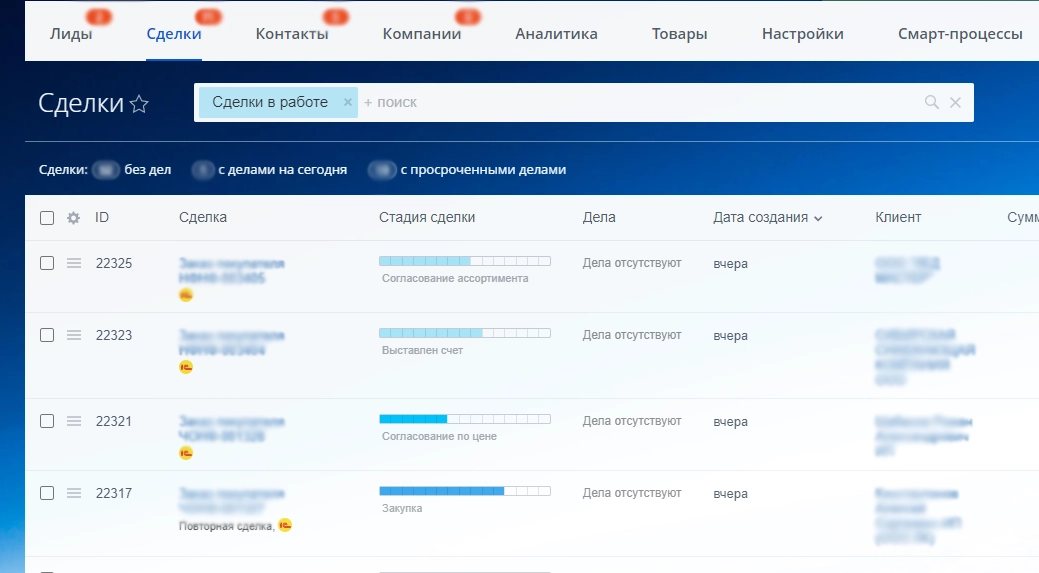Tick the checkbox for deal 22321
The width and height of the screenshot is (1039, 573).
[47, 421]
